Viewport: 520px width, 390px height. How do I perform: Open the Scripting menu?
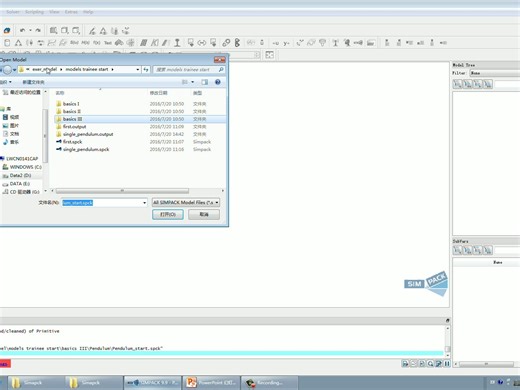(34, 12)
